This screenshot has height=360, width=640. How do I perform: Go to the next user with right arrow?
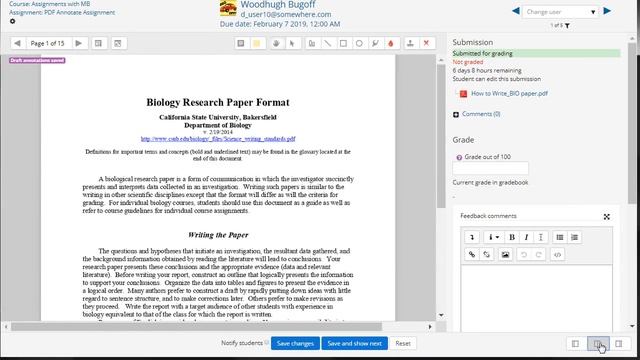point(607,11)
